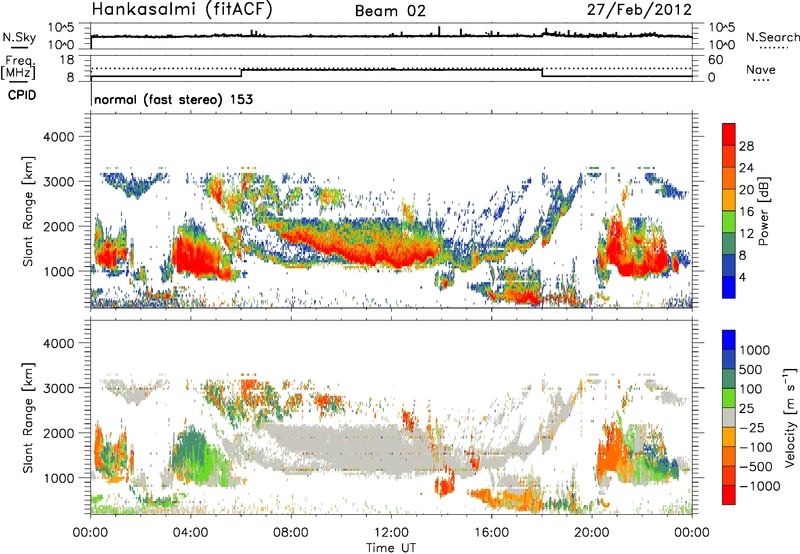Select the blue top segment of Velocity colorbar
The image size is (800, 554).
[x=729, y=340]
